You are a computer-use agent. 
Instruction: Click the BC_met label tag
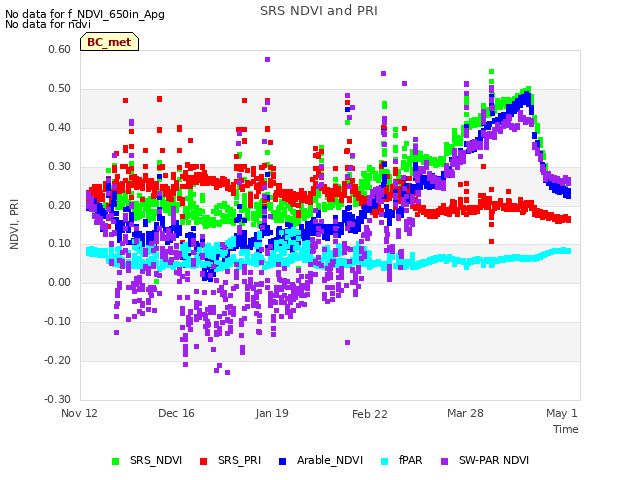click(x=109, y=42)
